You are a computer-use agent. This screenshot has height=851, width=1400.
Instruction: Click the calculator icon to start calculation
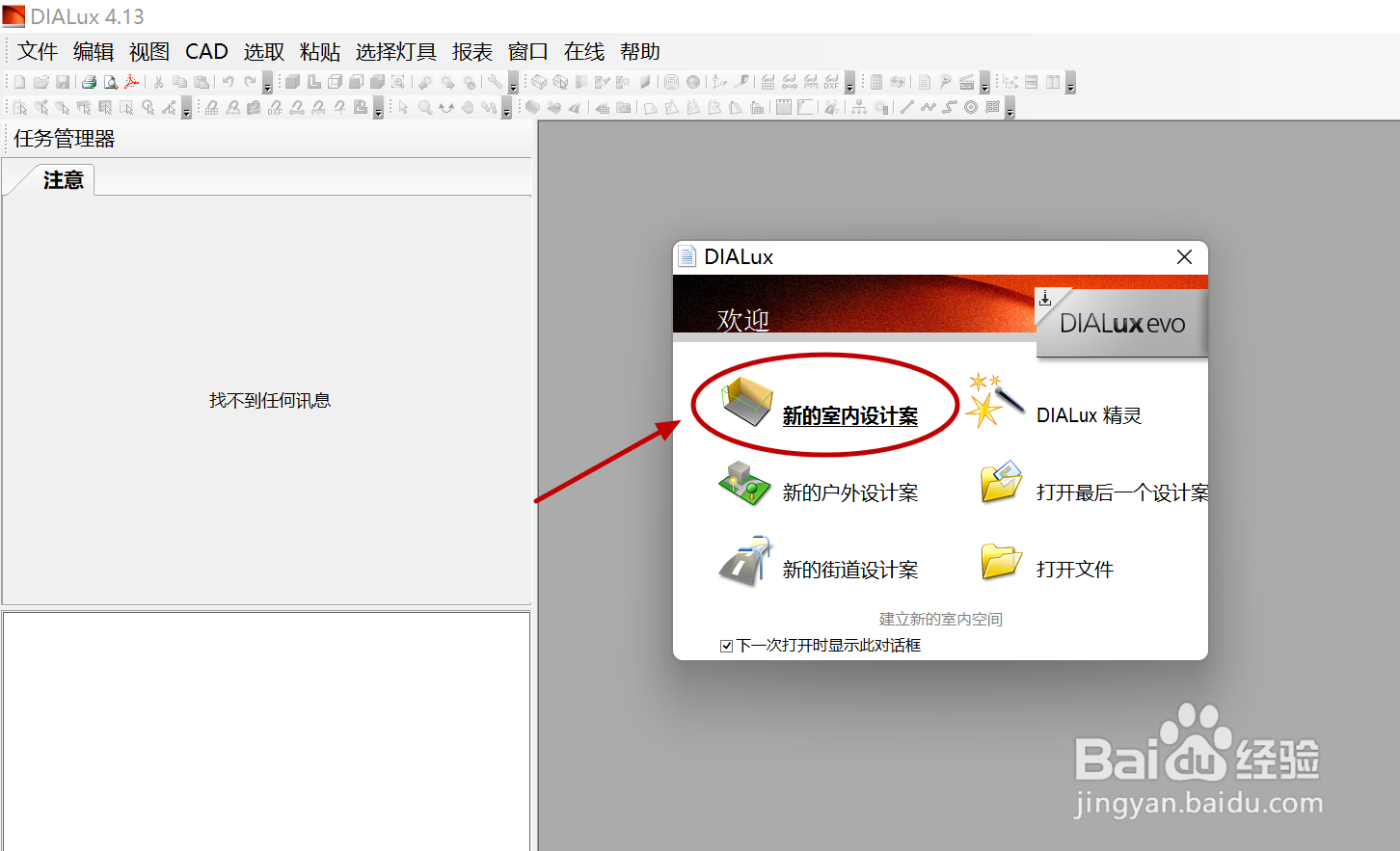[875, 82]
